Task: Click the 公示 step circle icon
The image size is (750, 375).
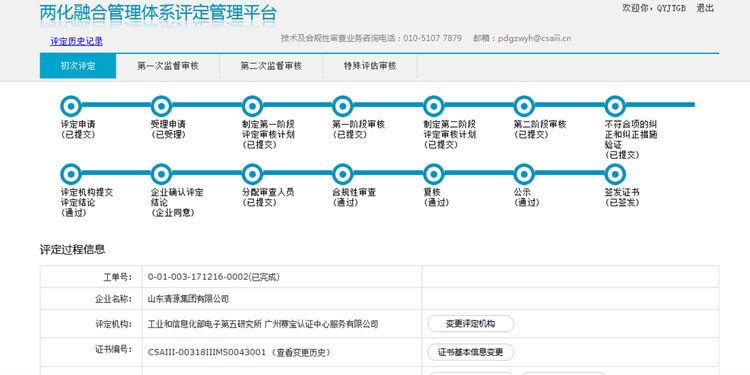Action: click(x=524, y=174)
